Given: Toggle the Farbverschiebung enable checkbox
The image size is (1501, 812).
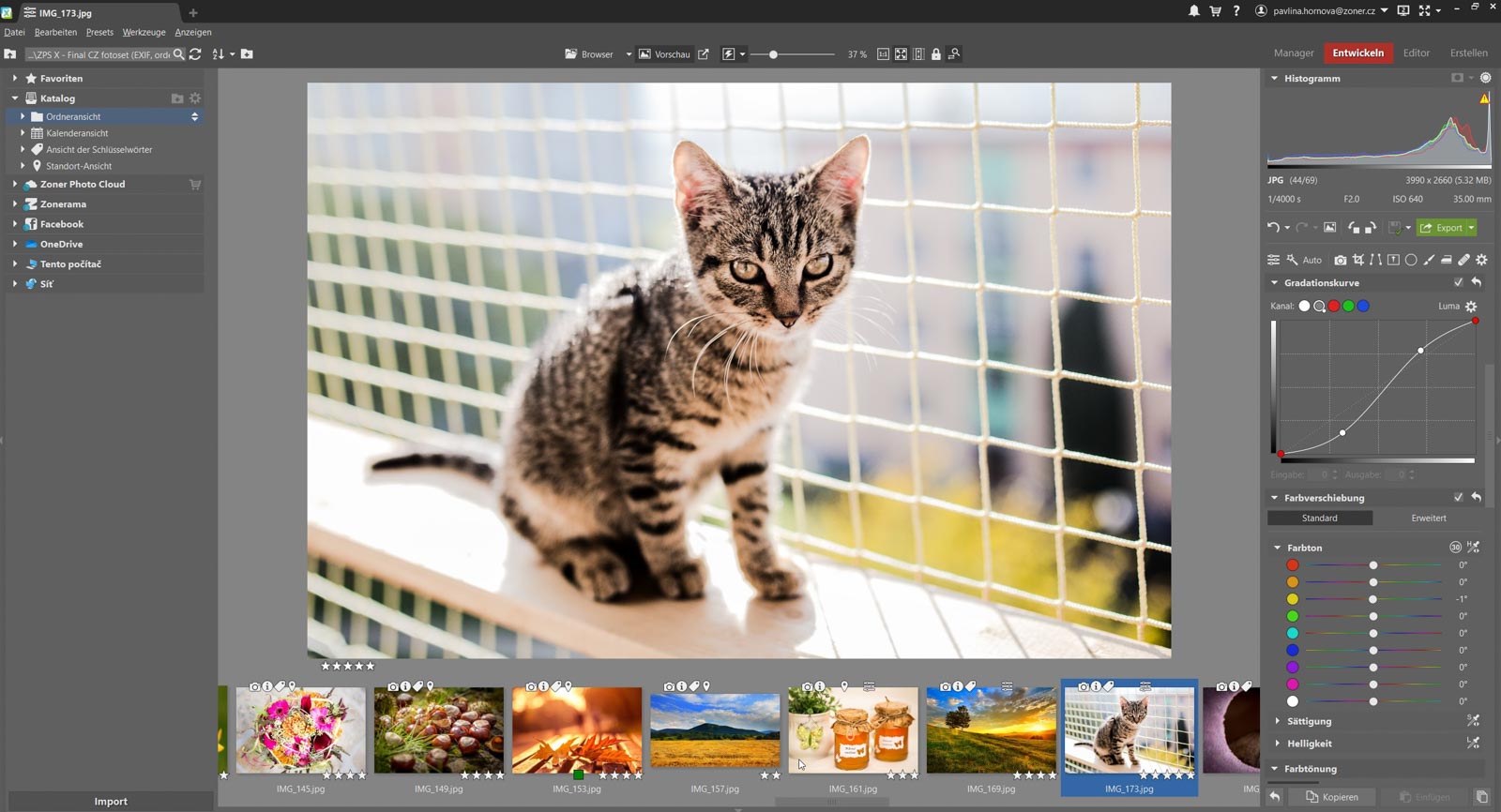Looking at the screenshot, I should click(x=1458, y=498).
